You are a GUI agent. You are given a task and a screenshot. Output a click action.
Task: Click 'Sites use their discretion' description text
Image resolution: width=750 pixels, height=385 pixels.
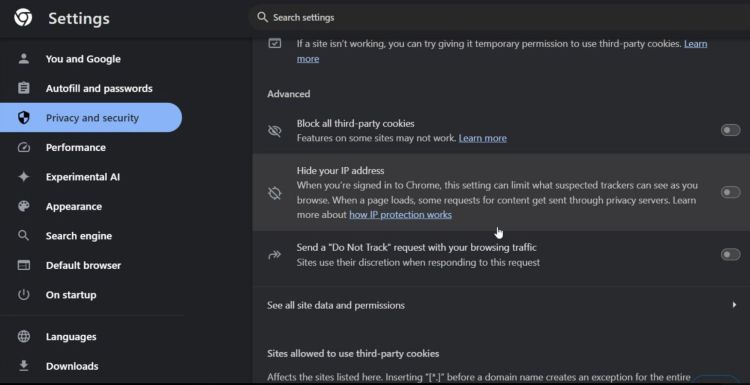coord(418,263)
